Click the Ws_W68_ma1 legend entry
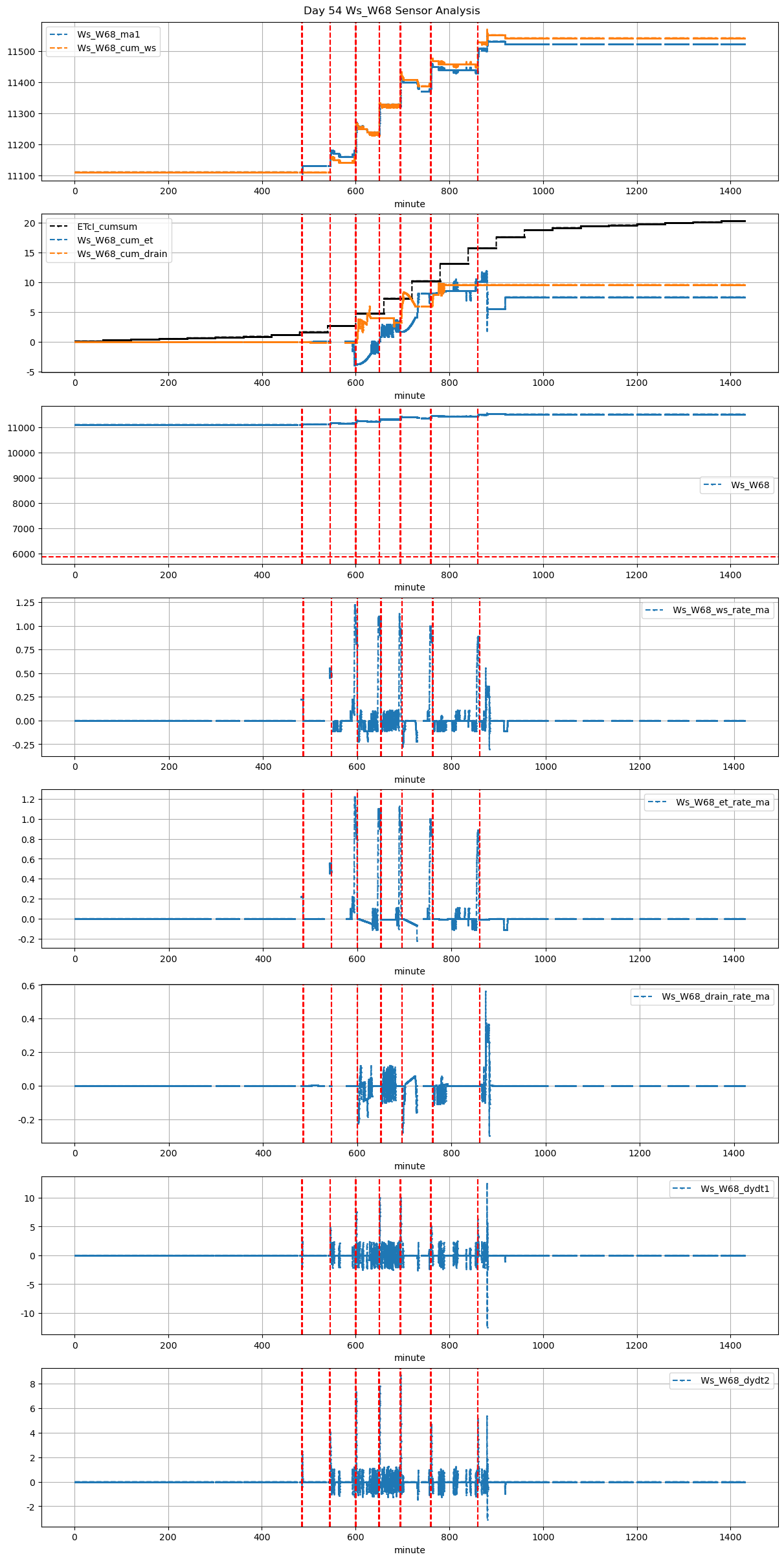The image size is (784, 1561). pyautogui.click(x=108, y=34)
